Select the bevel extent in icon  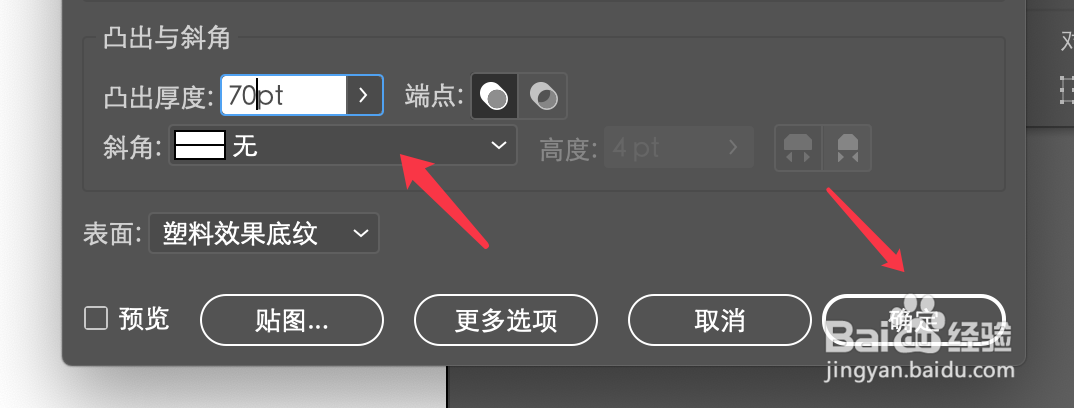point(847,147)
